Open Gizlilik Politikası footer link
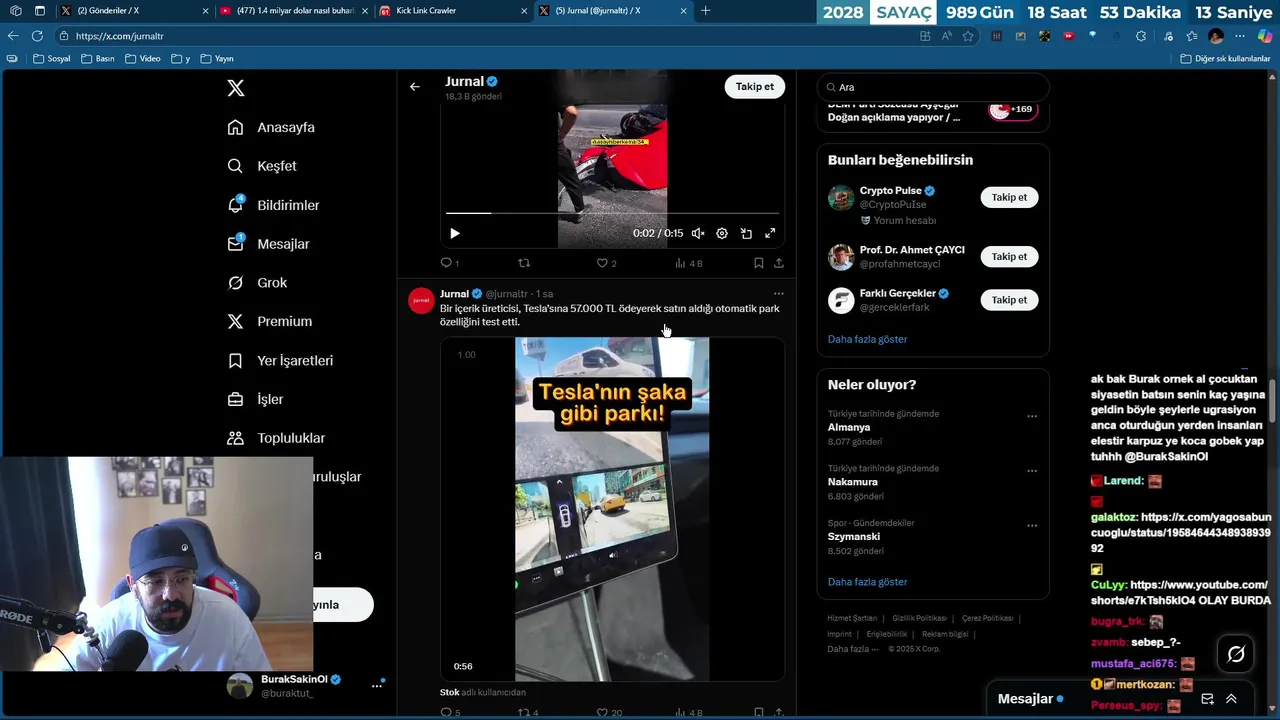Screen dimensions: 1280x720 pos(919,618)
